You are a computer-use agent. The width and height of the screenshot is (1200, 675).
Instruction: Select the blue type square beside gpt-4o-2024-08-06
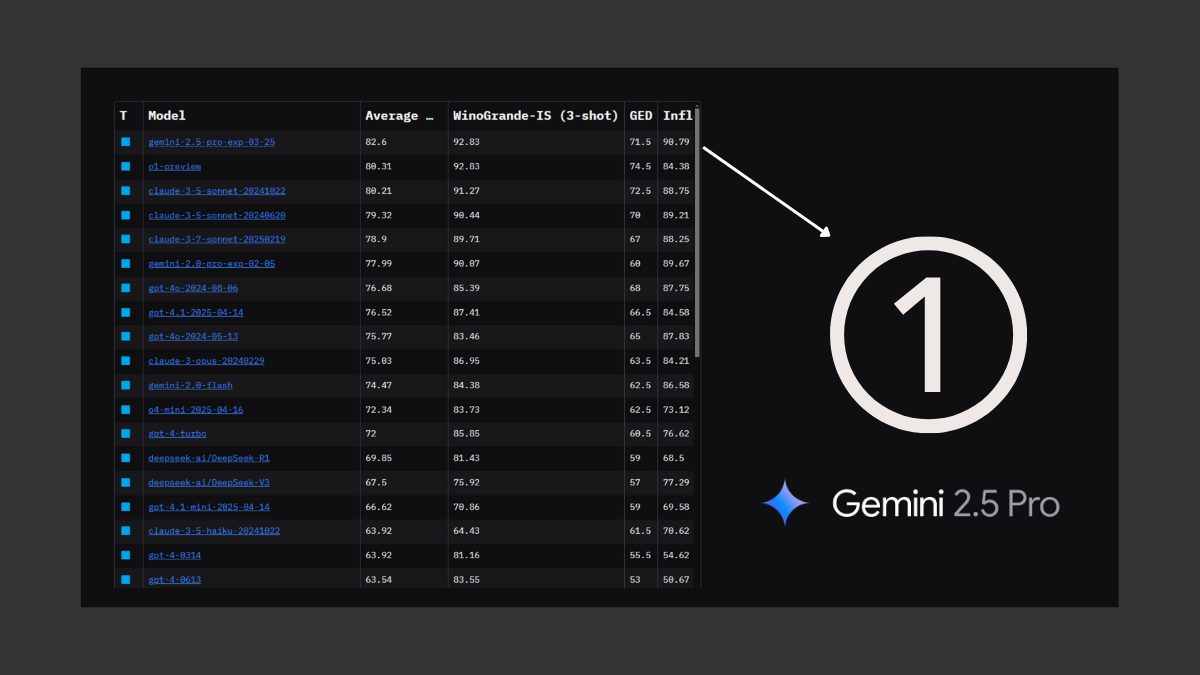(126, 288)
